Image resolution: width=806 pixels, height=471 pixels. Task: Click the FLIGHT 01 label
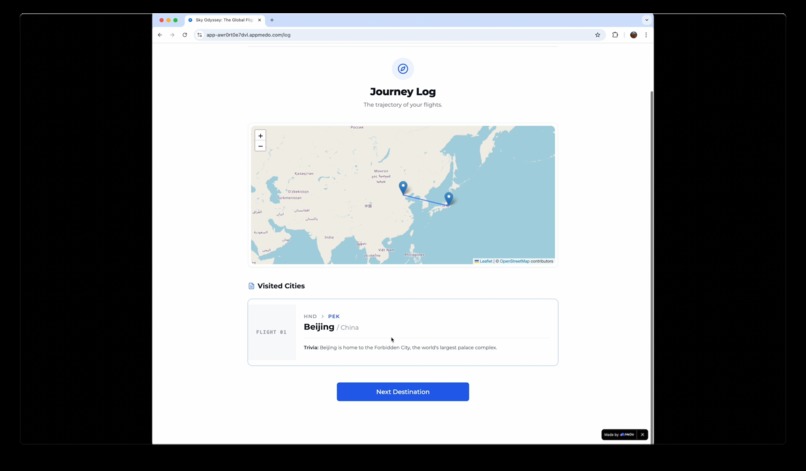coord(271,332)
